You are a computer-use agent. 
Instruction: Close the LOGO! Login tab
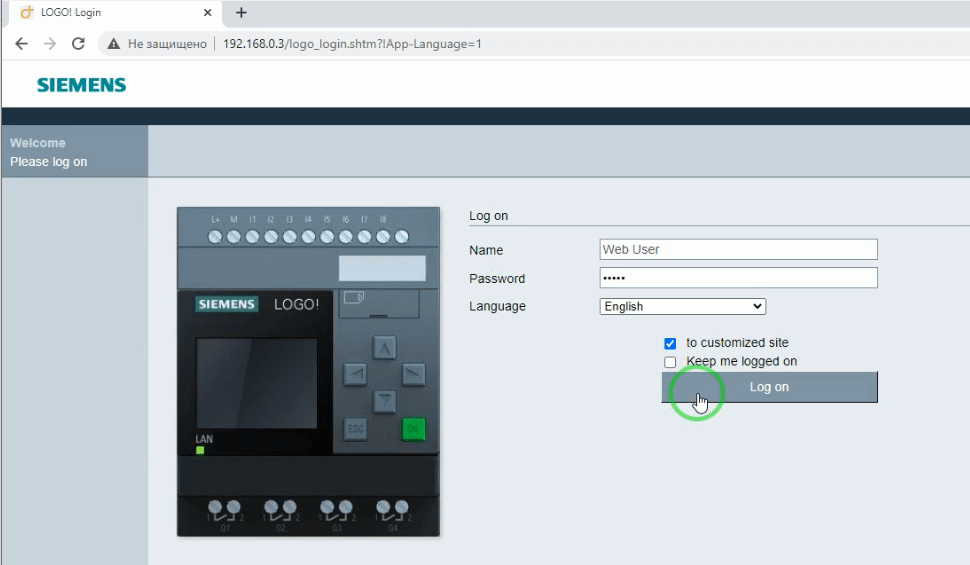(207, 13)
